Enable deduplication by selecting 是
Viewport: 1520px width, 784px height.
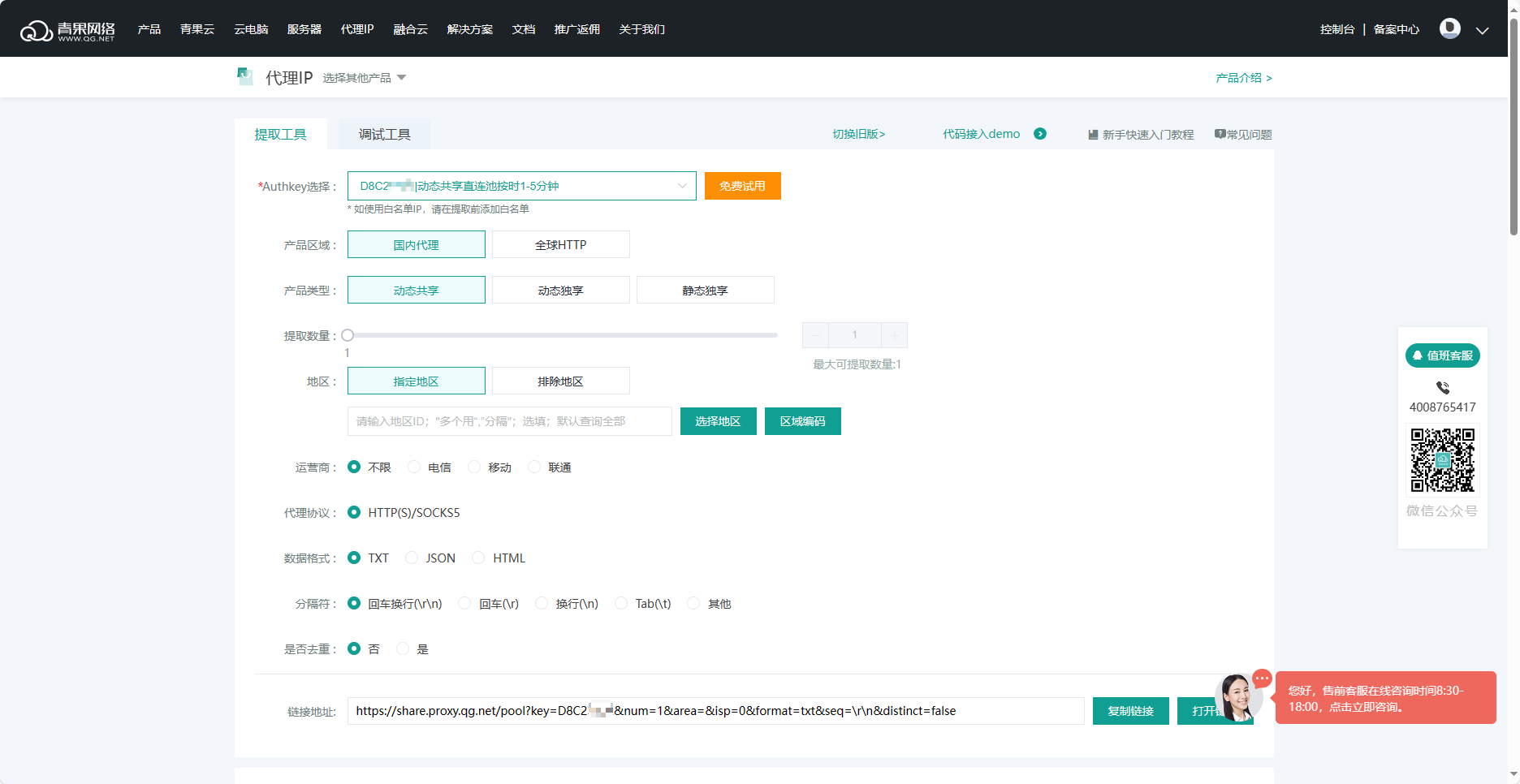(x=403, y=648)
